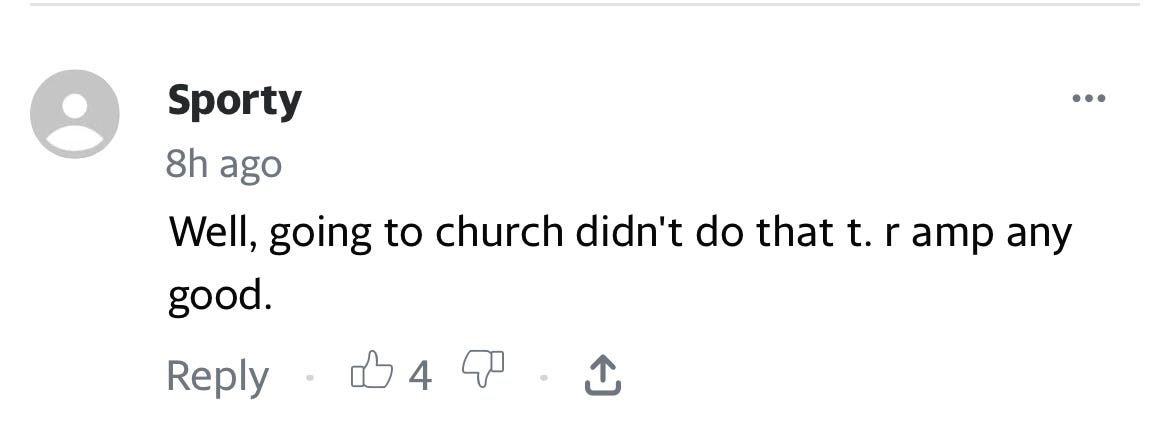Click the dot separator before share icon
Screen dimensions: 1170x444
click(544, 378)
